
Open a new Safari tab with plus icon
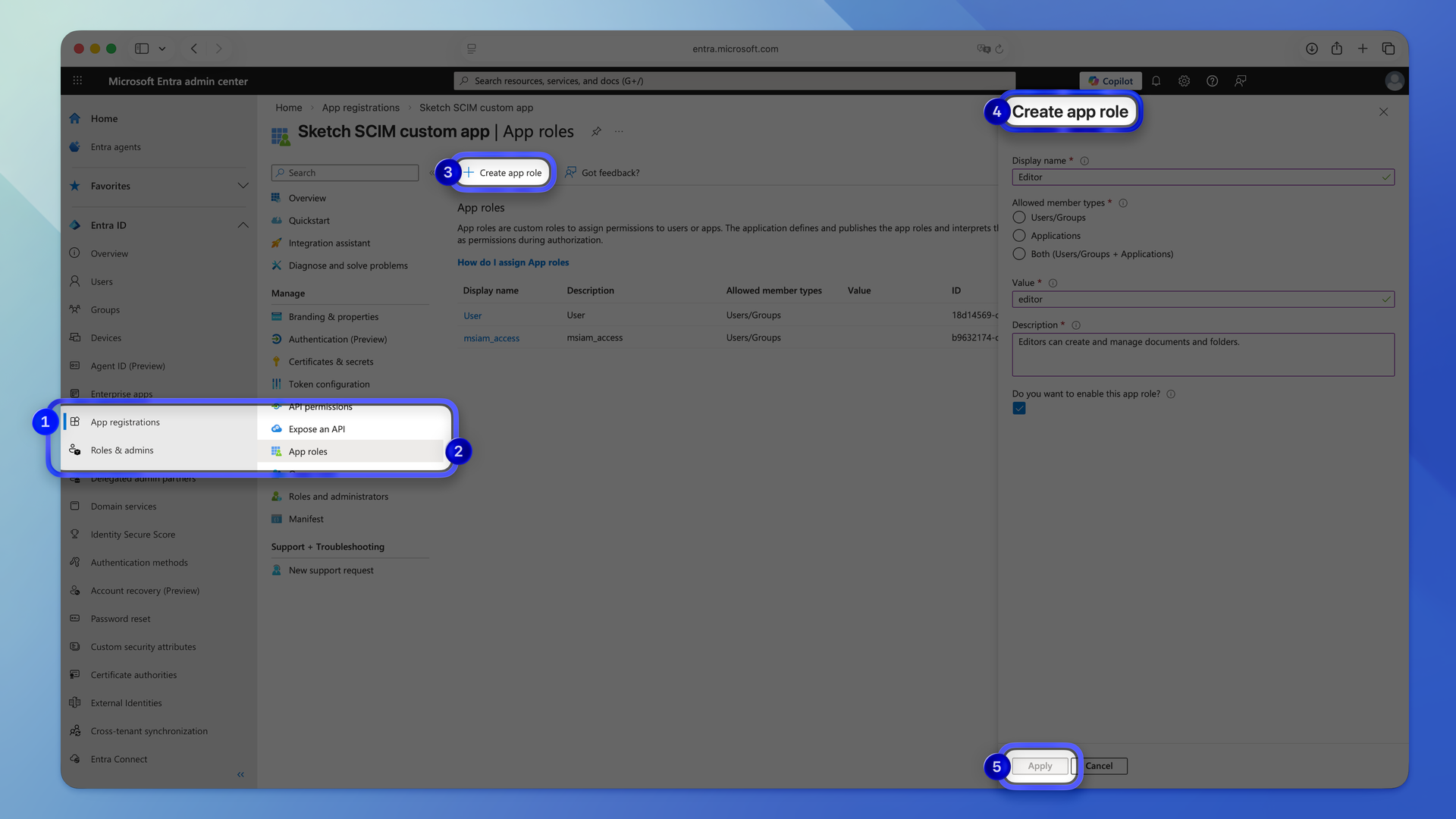pyautogui.click(x=1363, y=49)
